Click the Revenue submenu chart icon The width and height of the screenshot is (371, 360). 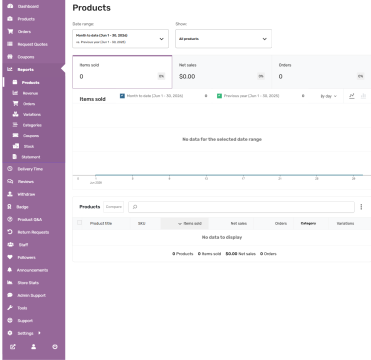15,93
